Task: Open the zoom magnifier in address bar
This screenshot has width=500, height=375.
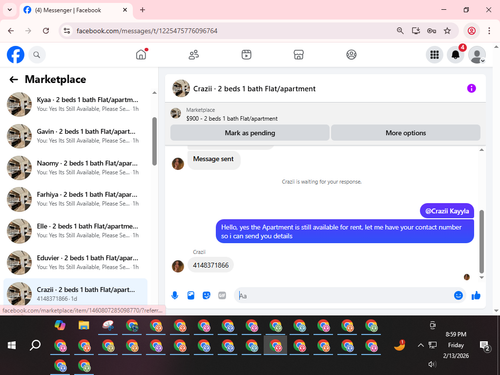Action: [x=400, y=31]
